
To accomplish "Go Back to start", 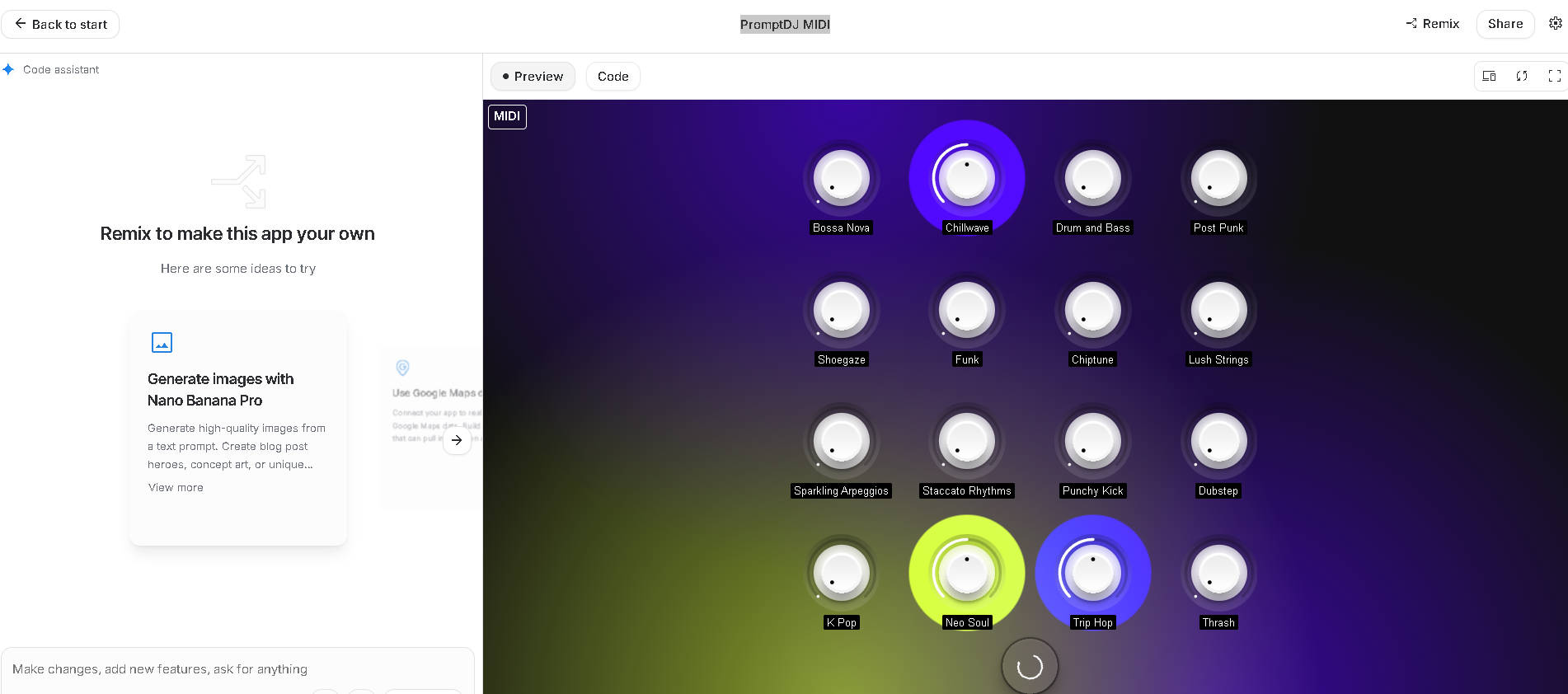I will (x=60, y=25).
